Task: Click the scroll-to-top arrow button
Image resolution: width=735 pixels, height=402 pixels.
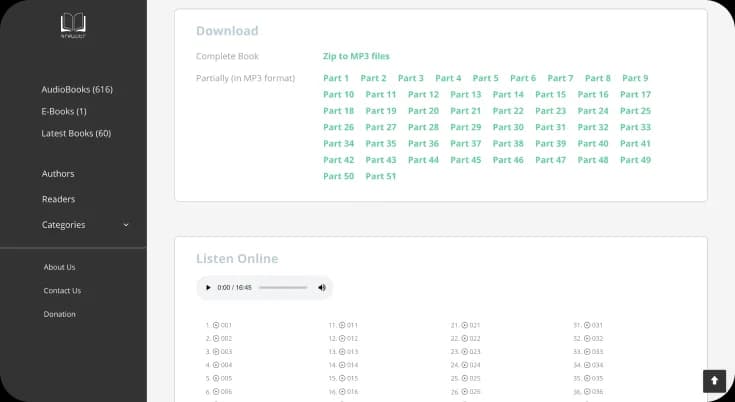Action: coord(714,380)
